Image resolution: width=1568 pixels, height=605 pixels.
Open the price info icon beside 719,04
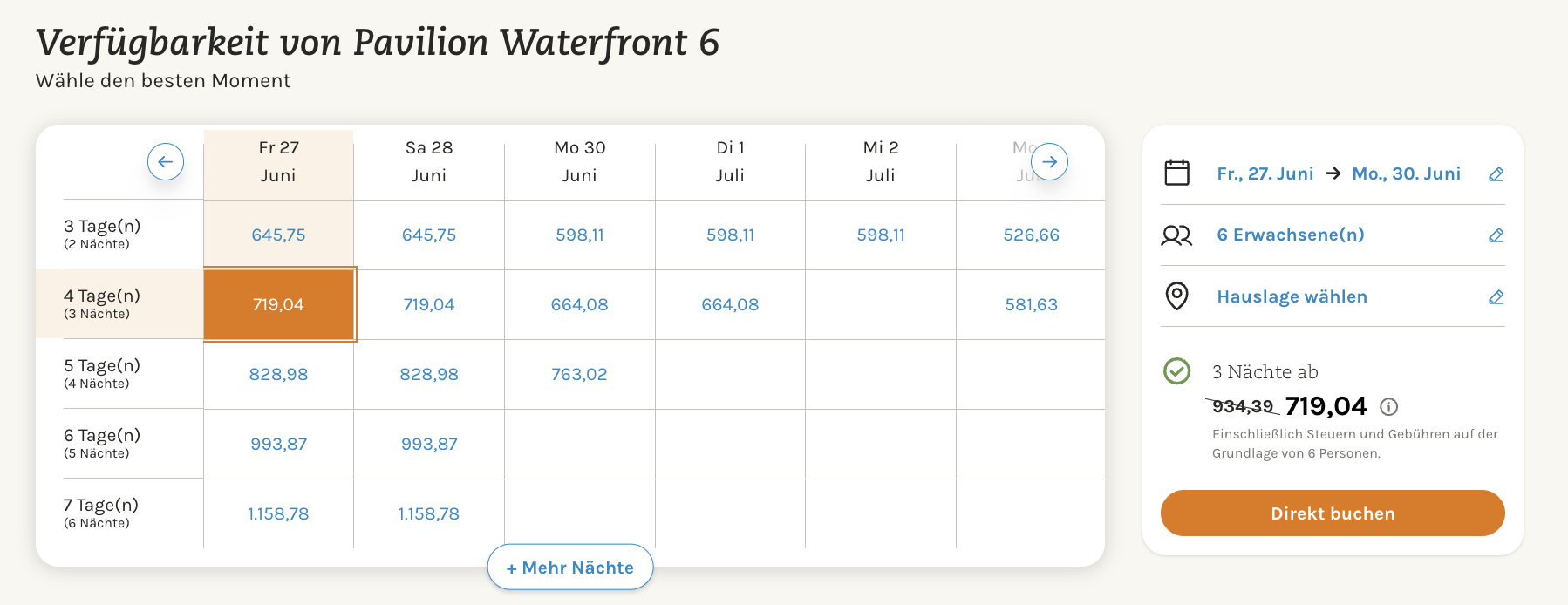[x=1389, y=407]
